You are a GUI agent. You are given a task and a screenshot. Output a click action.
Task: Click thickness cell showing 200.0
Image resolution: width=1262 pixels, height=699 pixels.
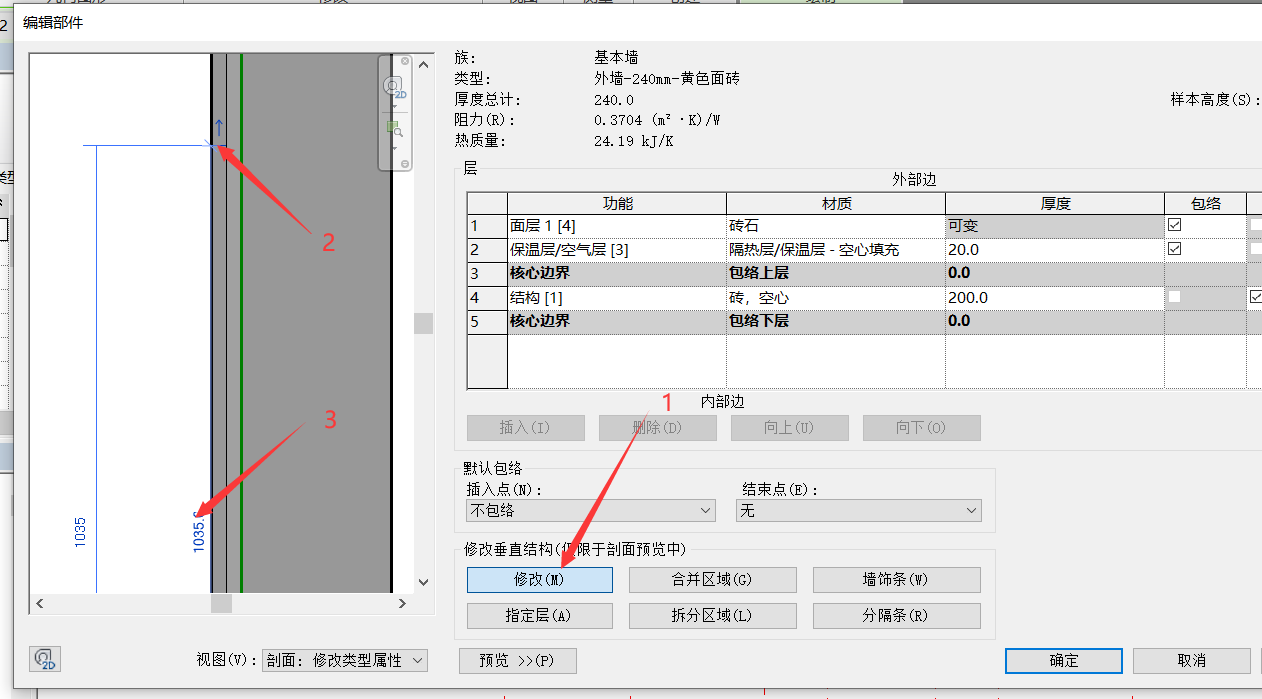(1054, 298)
